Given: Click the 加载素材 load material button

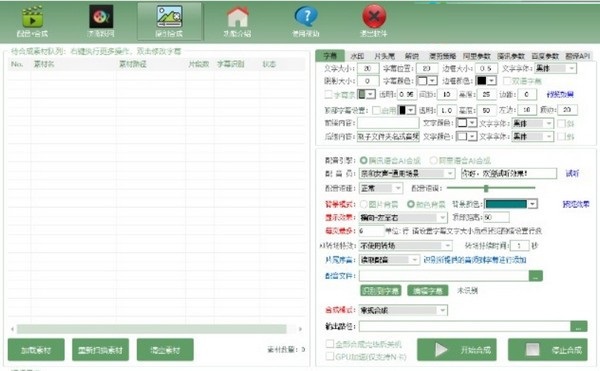Looking at the screenshot, I should 36,350.
